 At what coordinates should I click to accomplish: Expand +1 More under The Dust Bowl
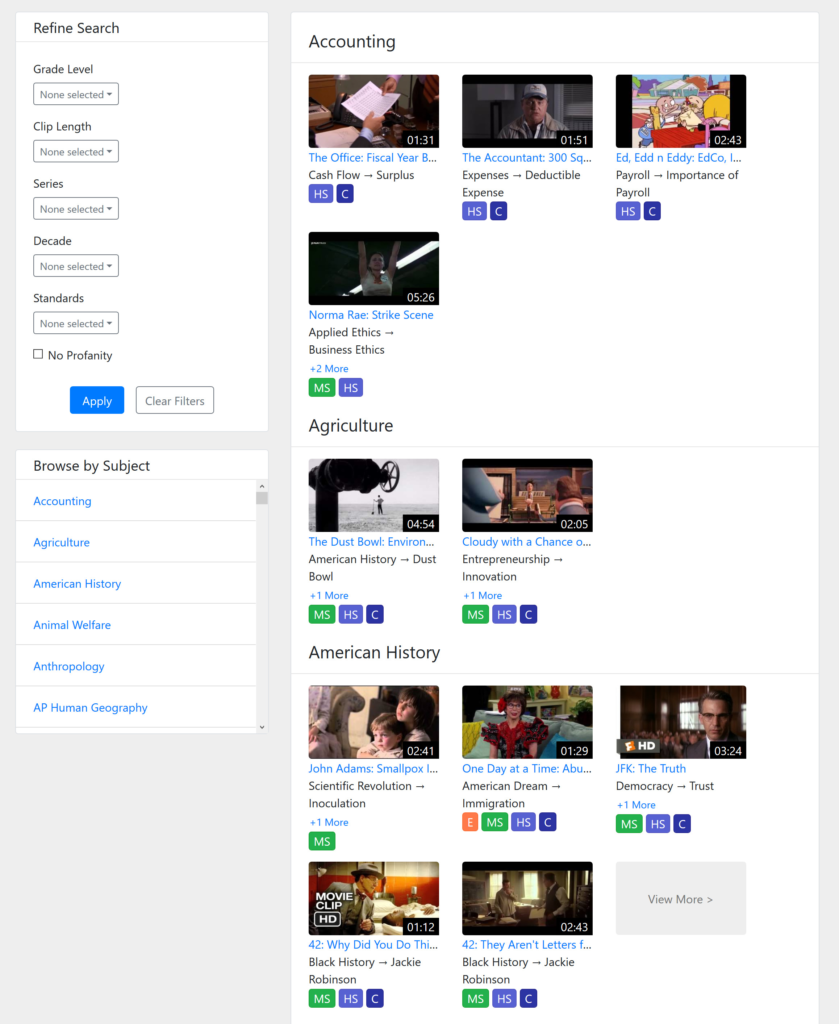pos(329,596)
